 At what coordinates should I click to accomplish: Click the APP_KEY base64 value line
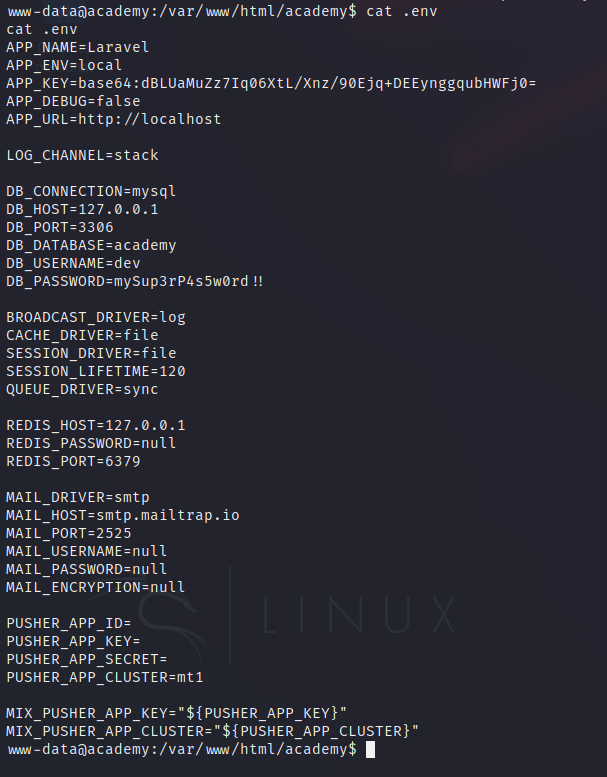tap(270, 83)
